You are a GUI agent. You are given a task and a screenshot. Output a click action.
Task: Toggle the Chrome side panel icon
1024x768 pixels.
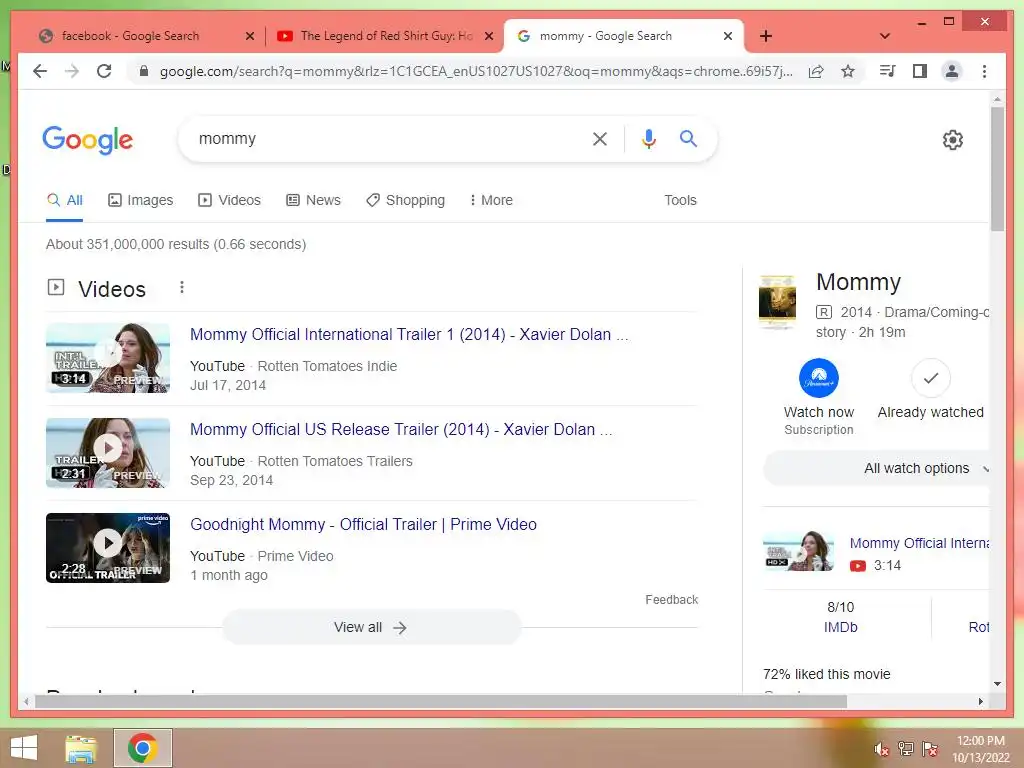[920, 71]
